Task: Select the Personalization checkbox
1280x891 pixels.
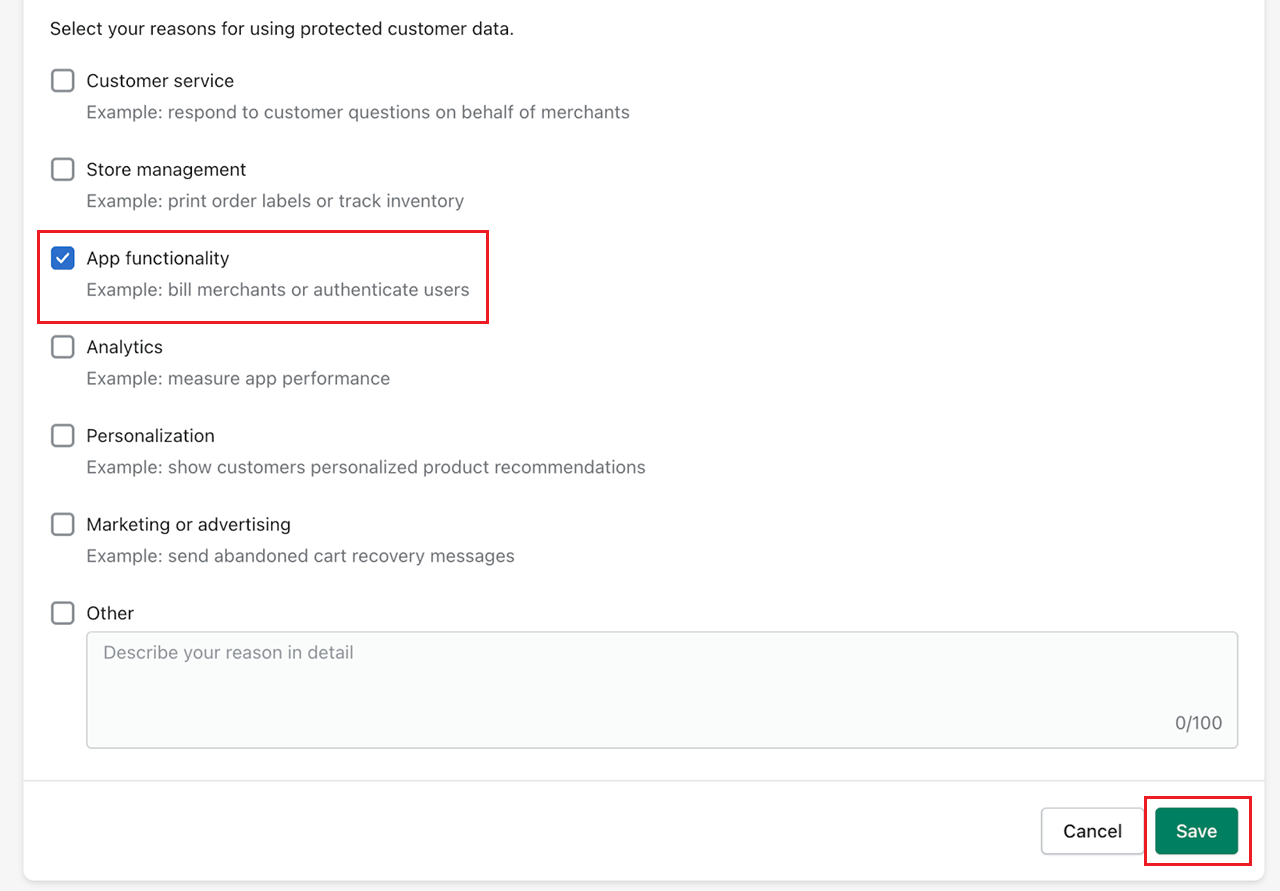Action: click(63, 436)
